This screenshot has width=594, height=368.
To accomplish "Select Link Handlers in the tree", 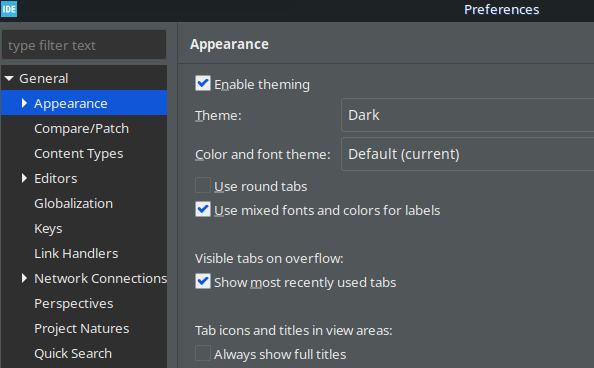I will coord(76,254).
